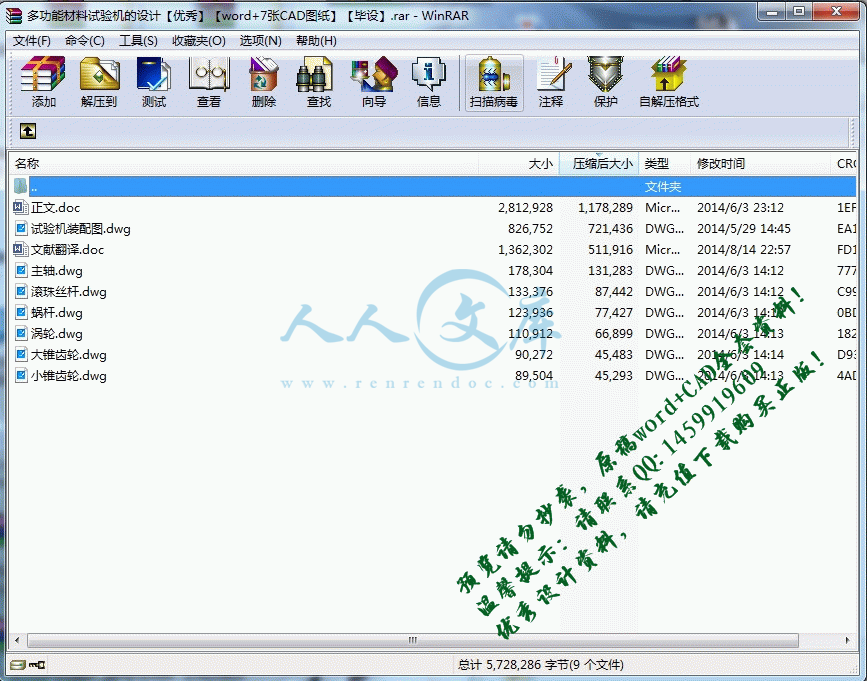Select 试验机装配图.dwg in file list
Screen dimensions: 867x681
pyautogui.click(x=80, y=229)
